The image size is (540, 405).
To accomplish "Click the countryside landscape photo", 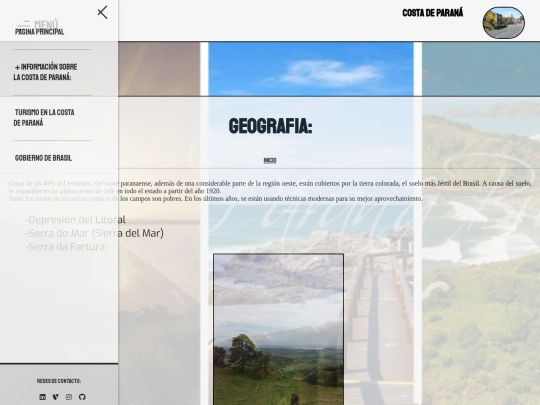I will [x=278, y=329].
